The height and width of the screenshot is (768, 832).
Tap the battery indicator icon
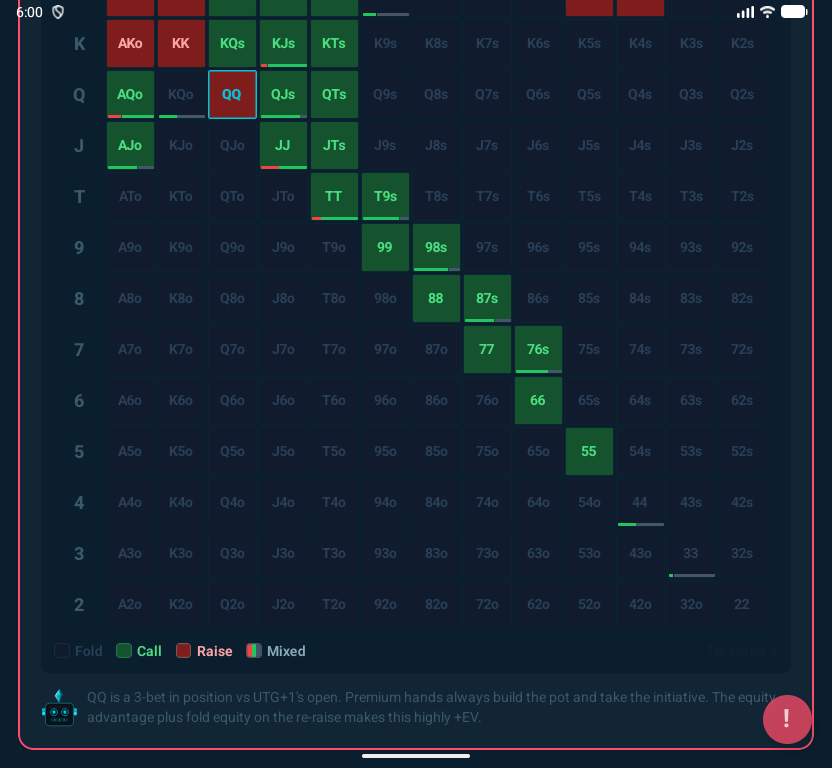(794, 12)
